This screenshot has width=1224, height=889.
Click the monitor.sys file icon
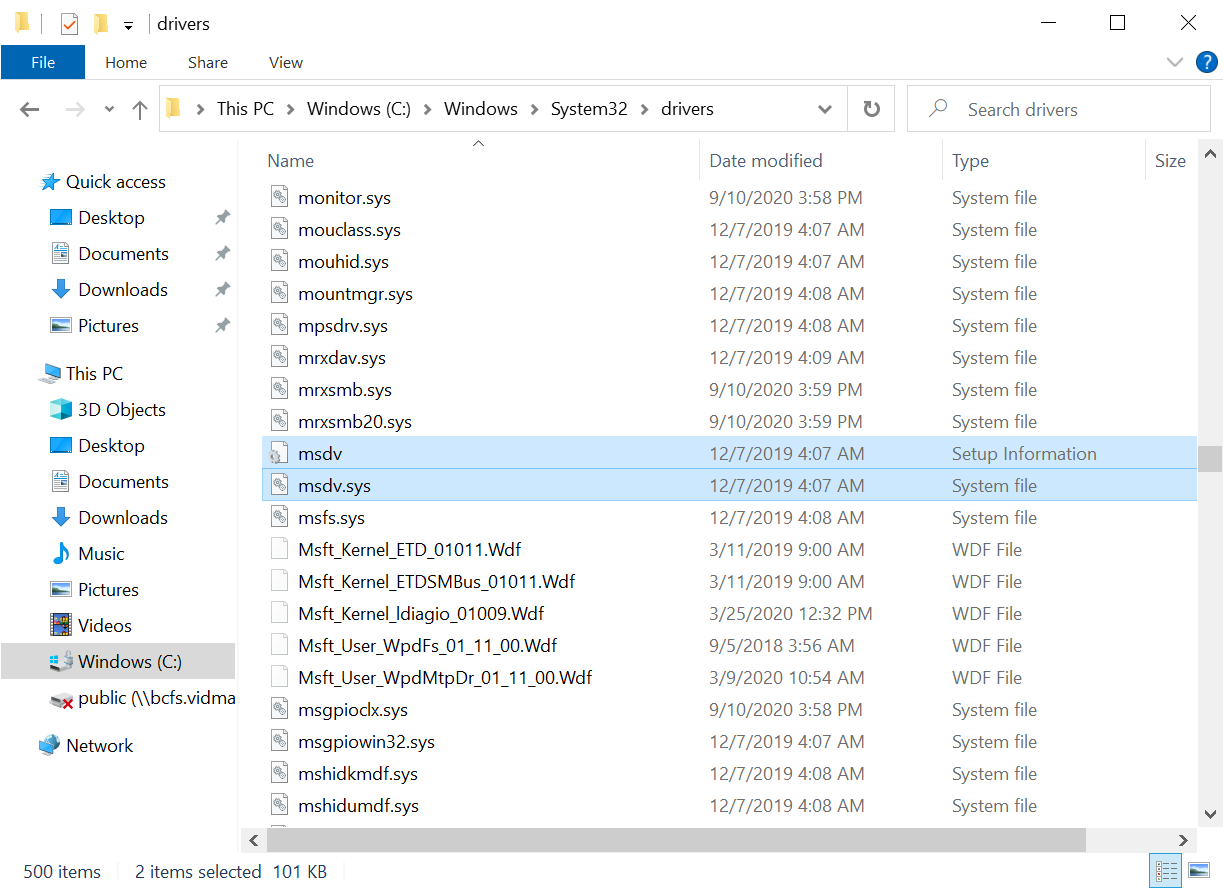279,198
